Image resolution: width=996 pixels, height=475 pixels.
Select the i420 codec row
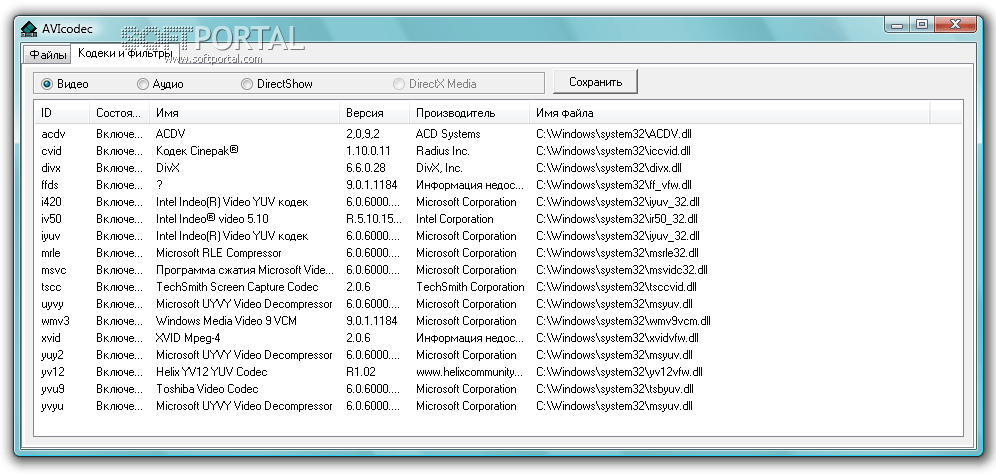point(497,202)
